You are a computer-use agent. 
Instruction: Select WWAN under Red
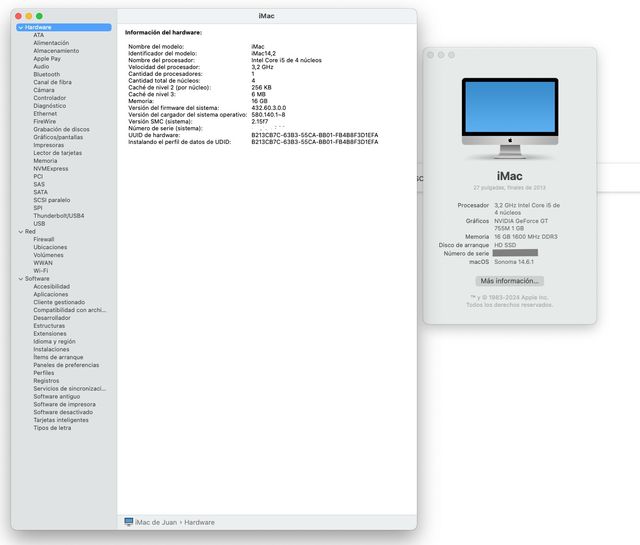coord(43,263)
